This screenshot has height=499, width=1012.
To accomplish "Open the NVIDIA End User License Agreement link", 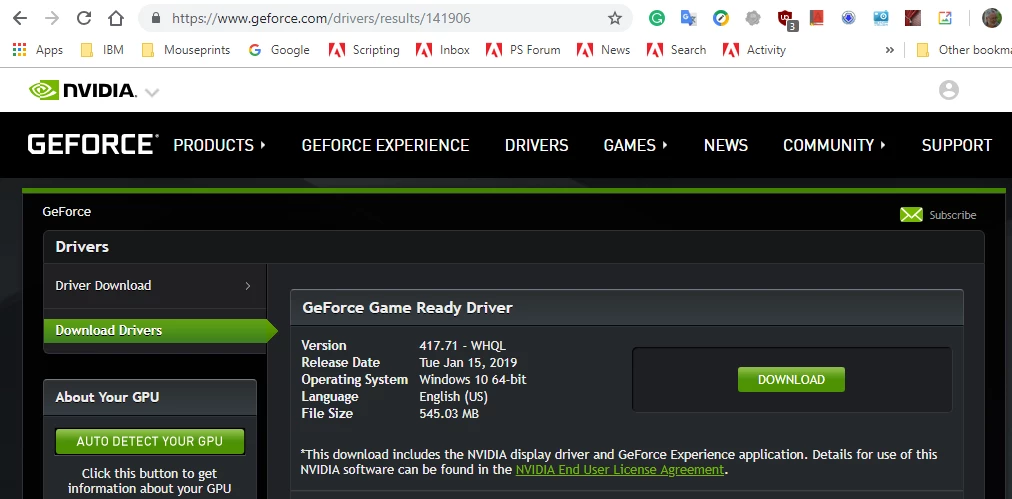I will pyautogui.click(x=620, y=470).
